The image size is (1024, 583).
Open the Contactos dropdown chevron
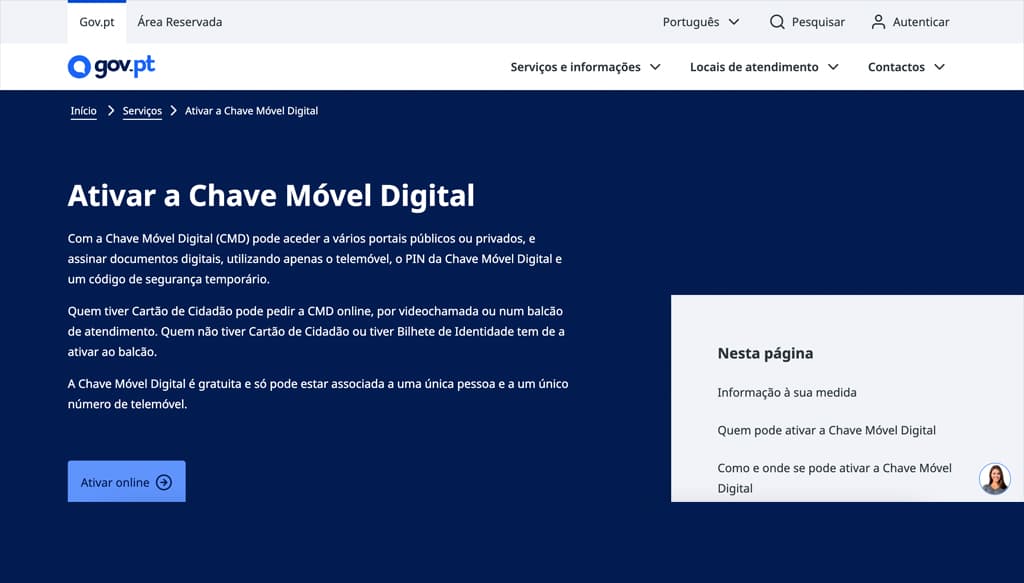pyautogui.click(x=939, y=66)
